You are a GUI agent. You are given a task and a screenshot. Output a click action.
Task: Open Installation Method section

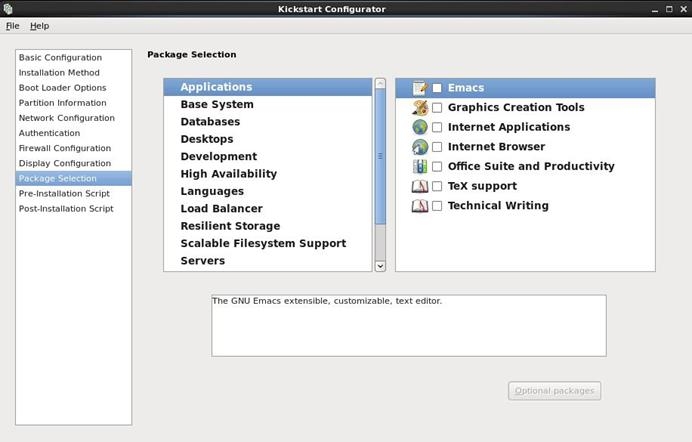click(x=73, y=73)
